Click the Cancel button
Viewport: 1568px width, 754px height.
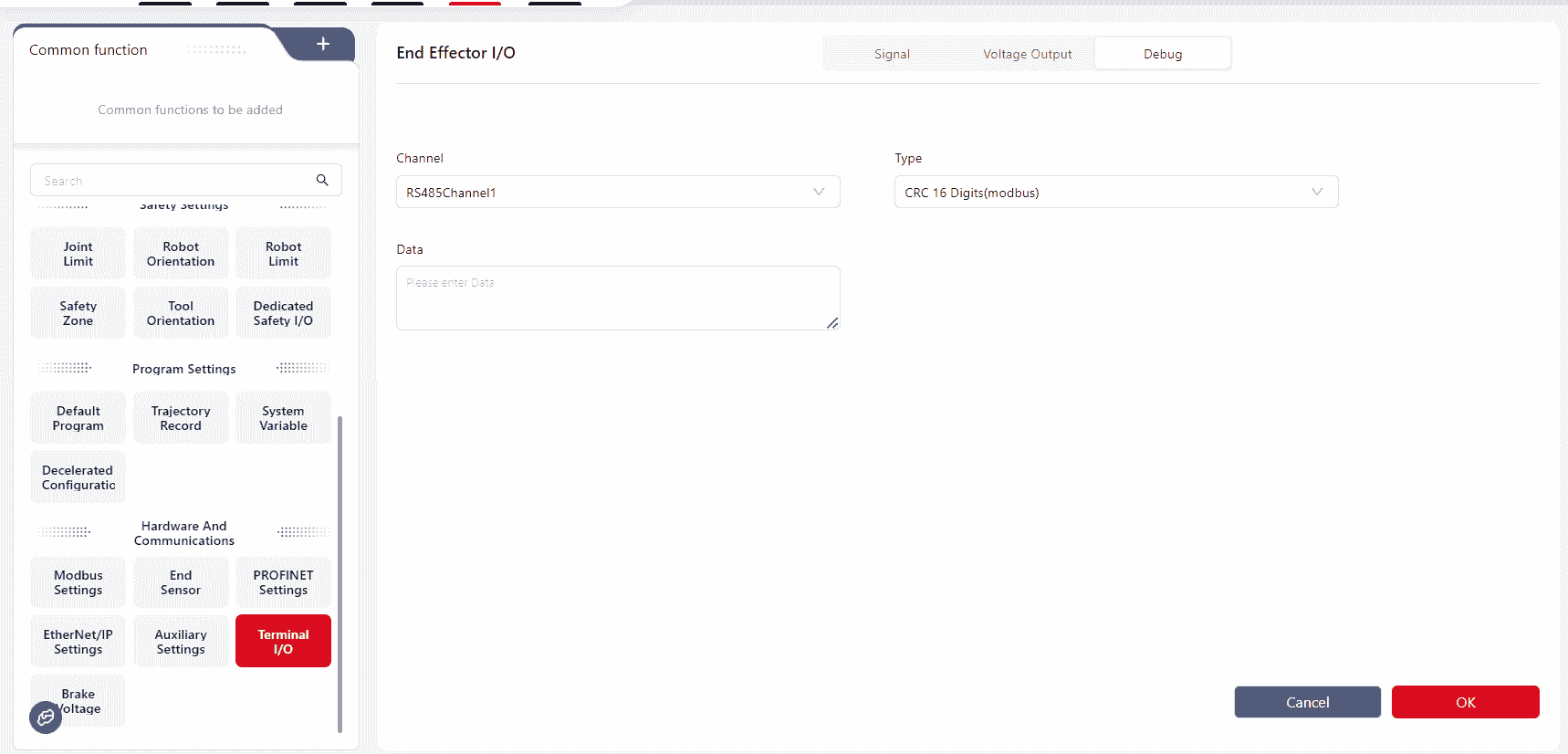[1307, 702]
